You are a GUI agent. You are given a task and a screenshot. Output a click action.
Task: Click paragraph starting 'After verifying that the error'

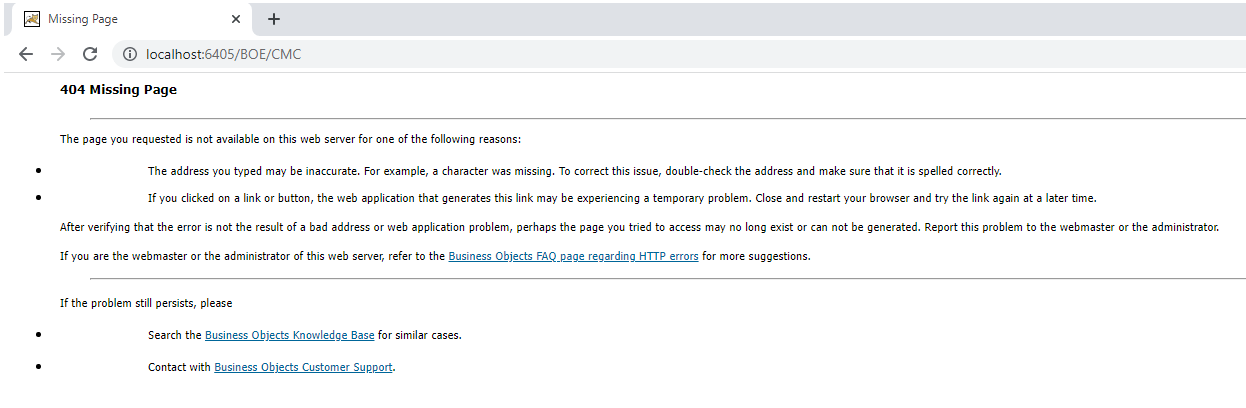pos(639,227)
